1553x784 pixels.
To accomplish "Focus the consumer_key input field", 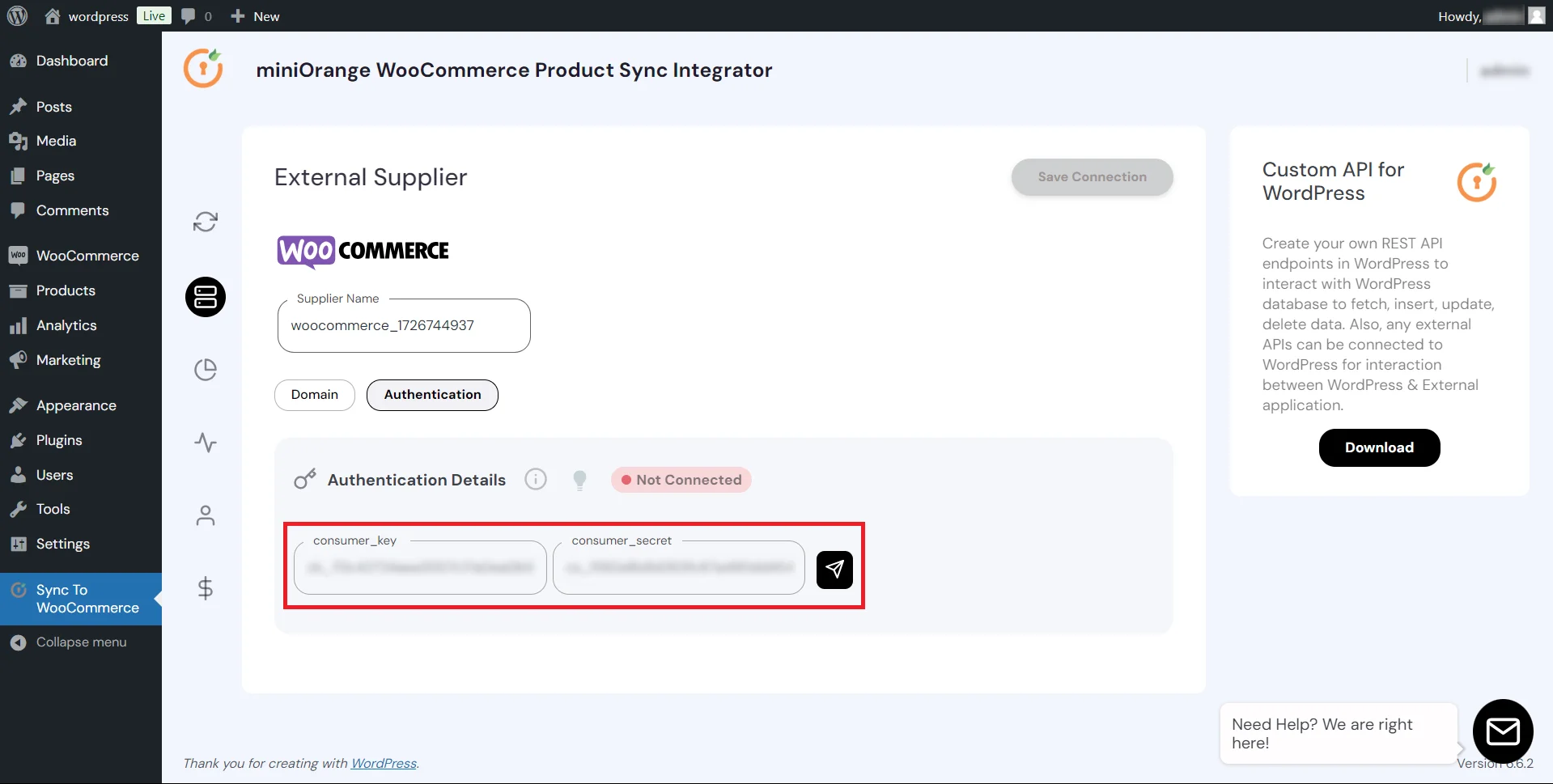I will (x=420, y=567).
